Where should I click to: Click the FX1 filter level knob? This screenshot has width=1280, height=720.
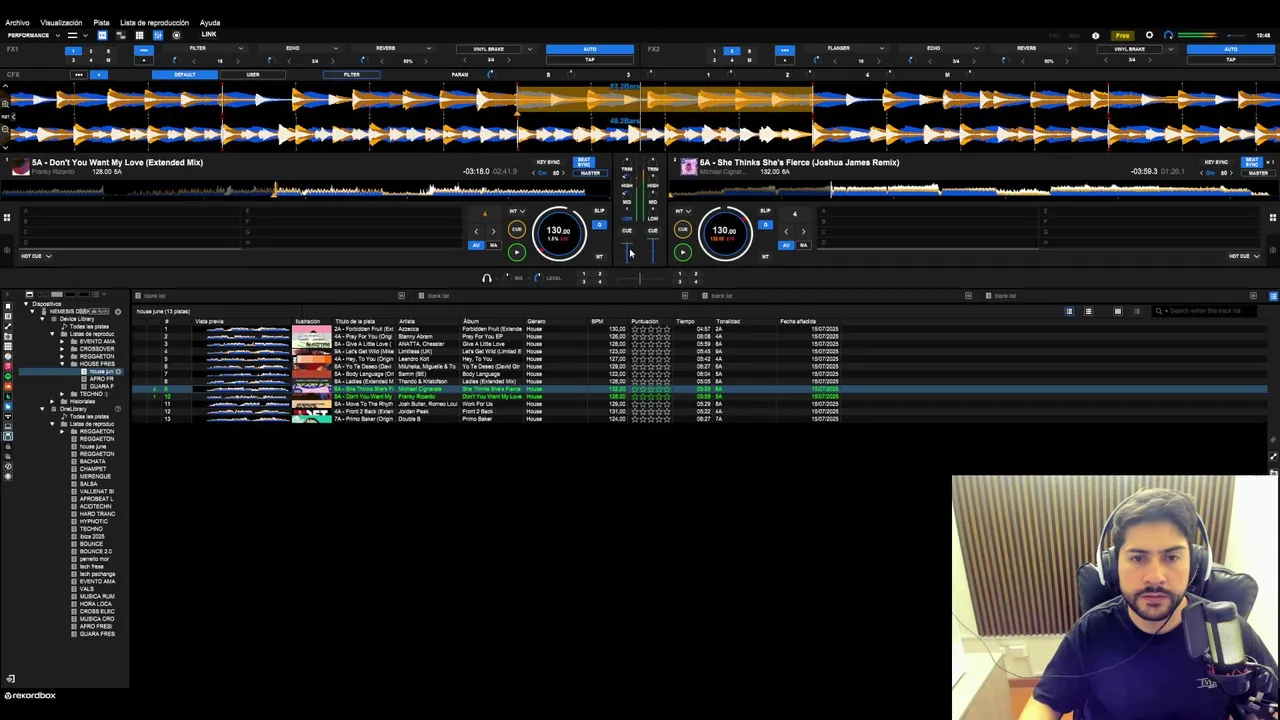pos(175,60)
